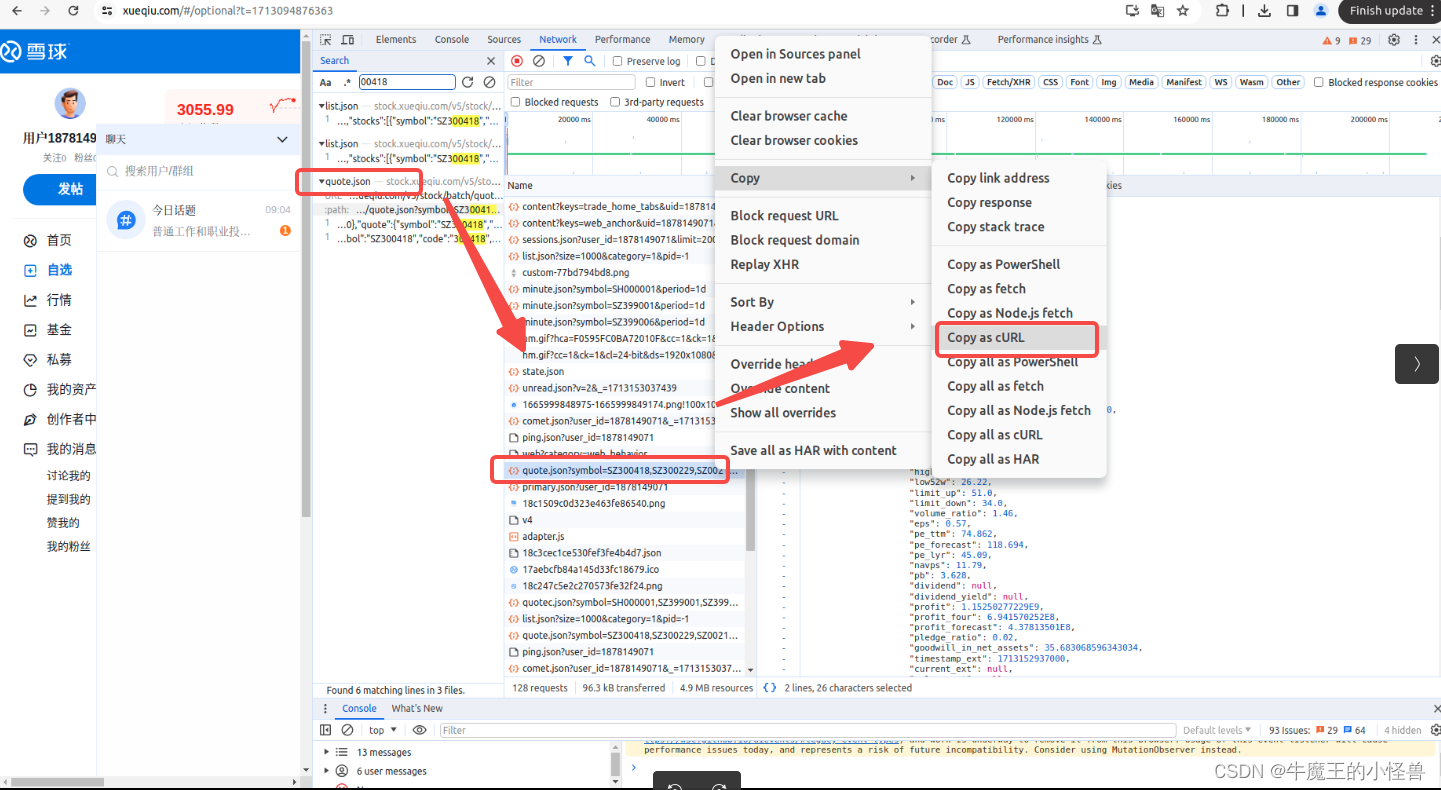
Task: Switch to the Performance tab
Action: point(622,40)
